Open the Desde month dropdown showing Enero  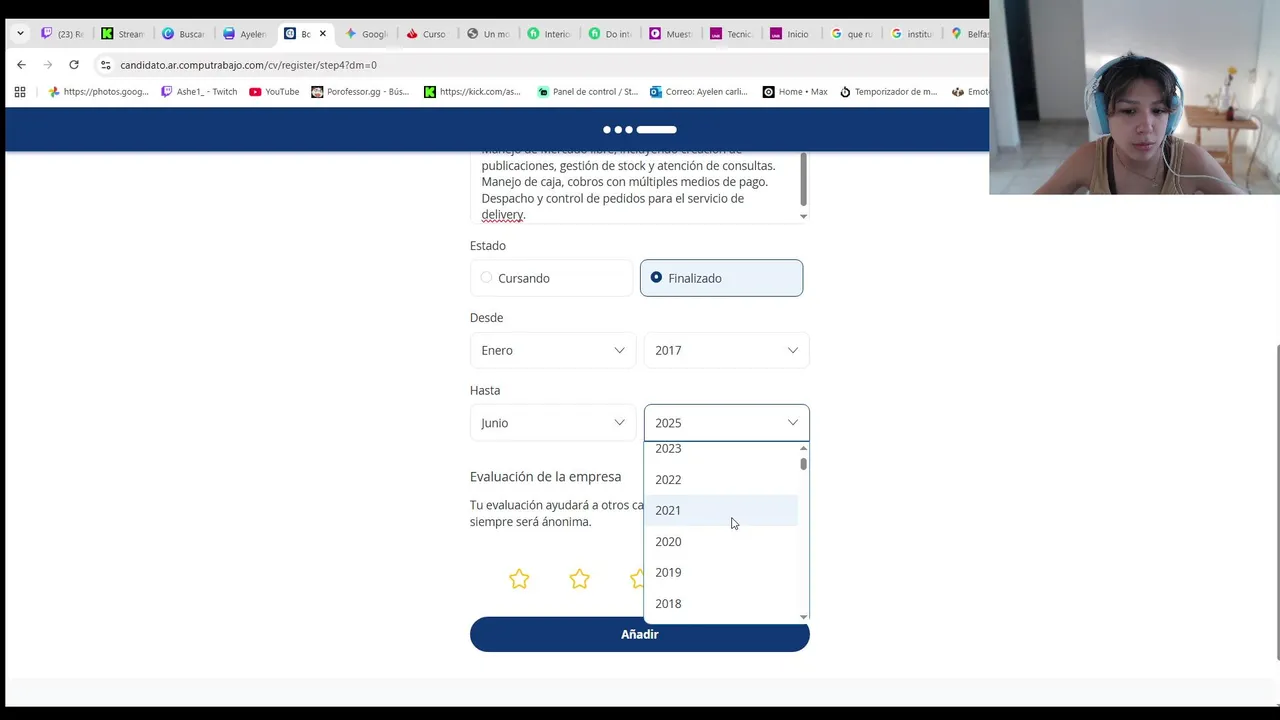pos(553,350)
